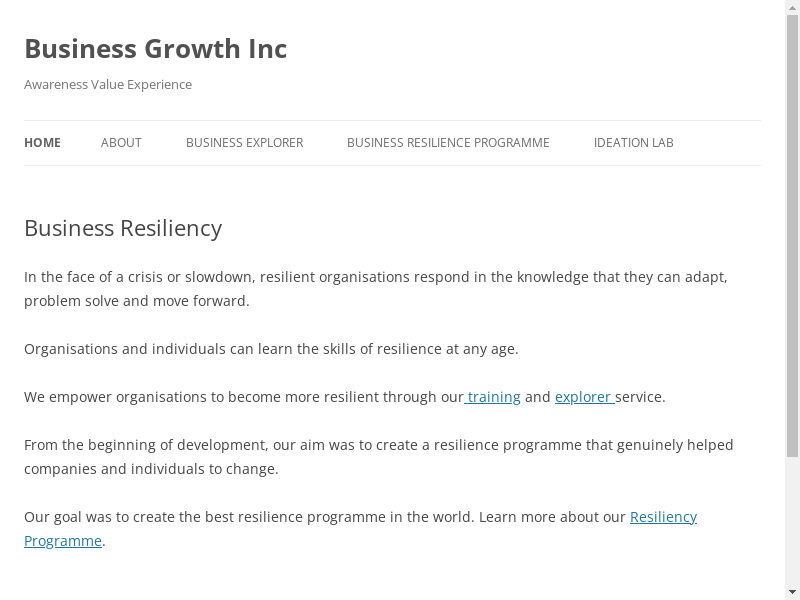
Task: Click the scrollbar up arrow
Action: coord(792,7)
